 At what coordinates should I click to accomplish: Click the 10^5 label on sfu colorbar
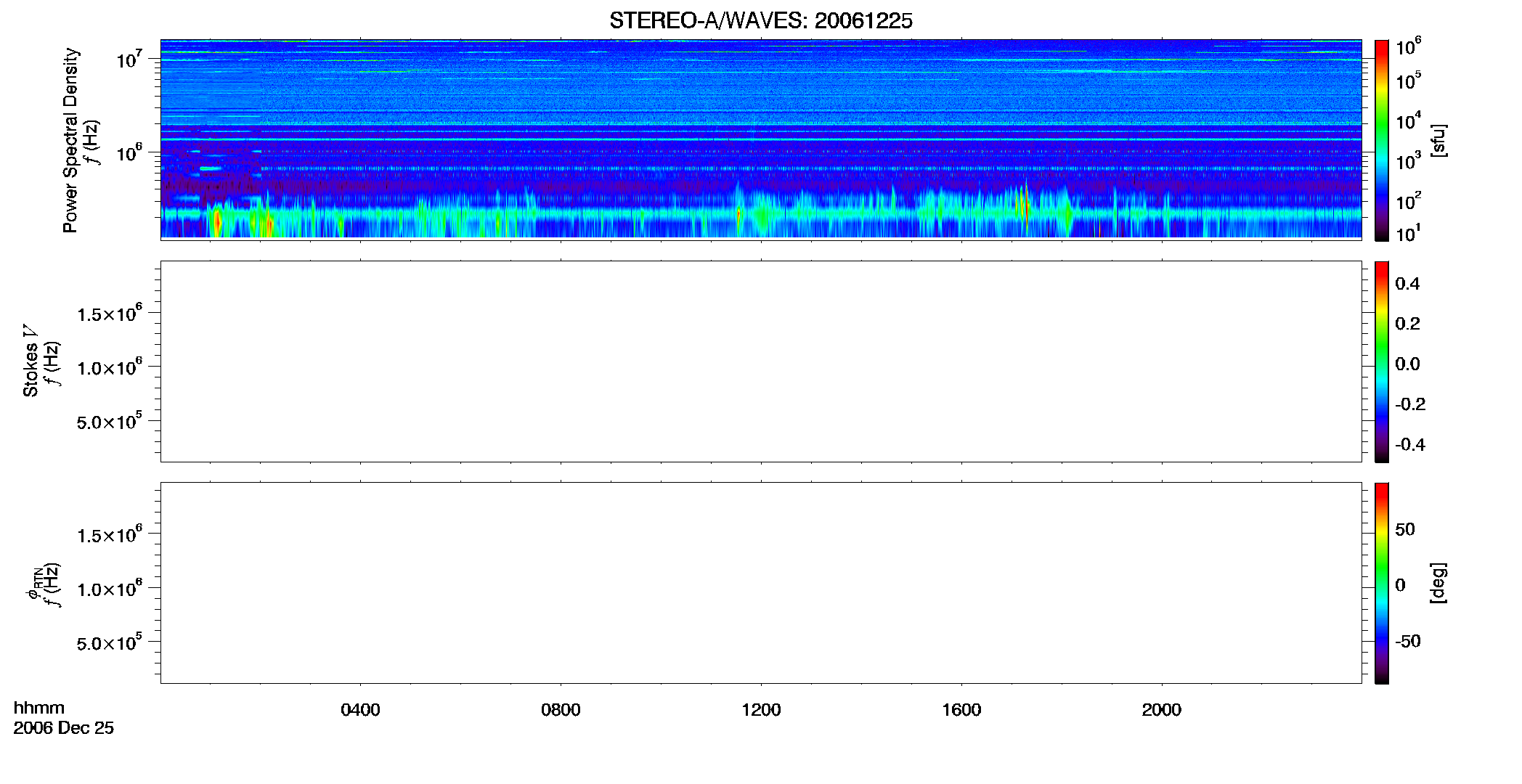tap(1409, 81)
